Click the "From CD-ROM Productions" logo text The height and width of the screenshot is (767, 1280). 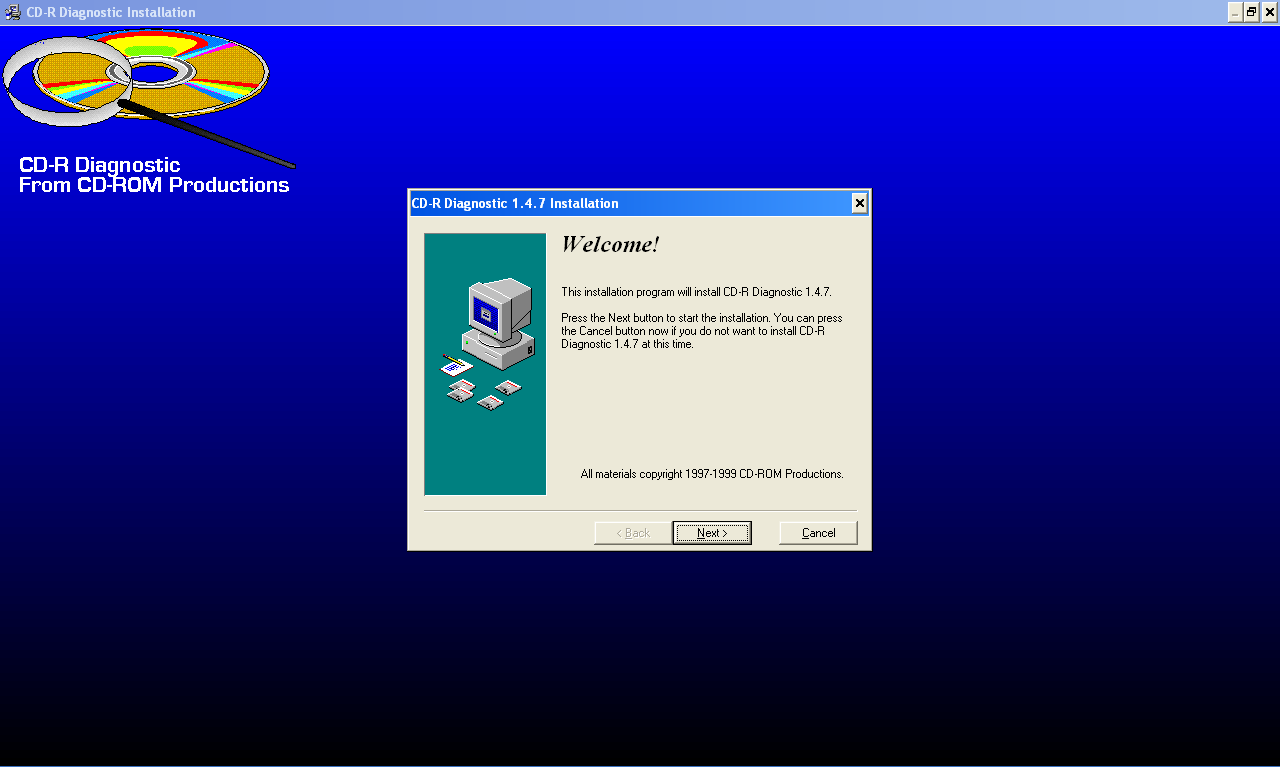[x=154, y=185]
